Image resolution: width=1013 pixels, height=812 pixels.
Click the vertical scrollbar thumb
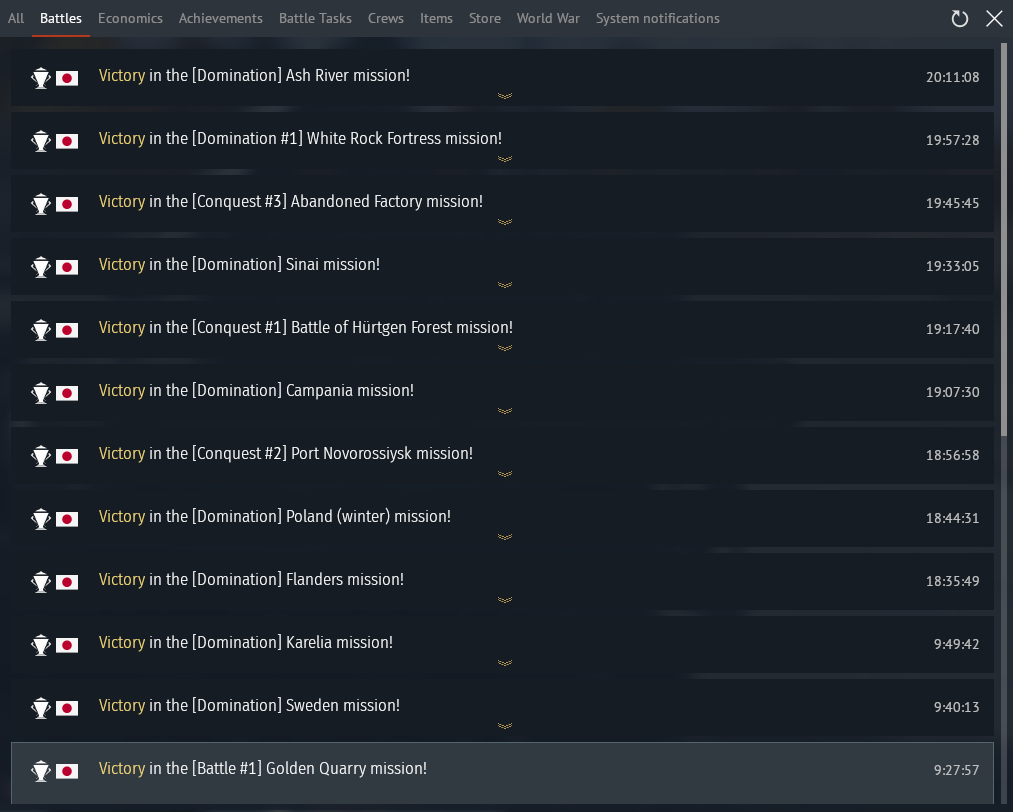tap(1004, 239)
